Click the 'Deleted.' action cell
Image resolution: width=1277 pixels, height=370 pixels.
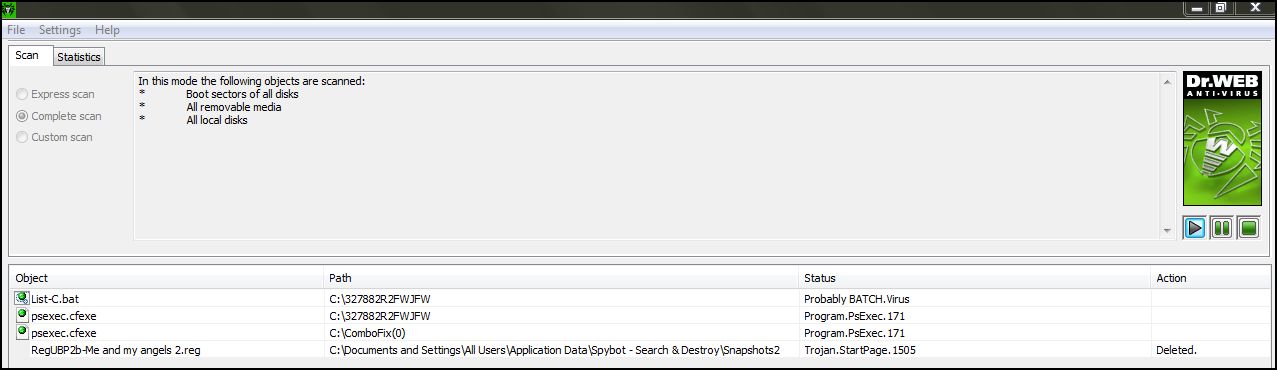point(1176,350)
